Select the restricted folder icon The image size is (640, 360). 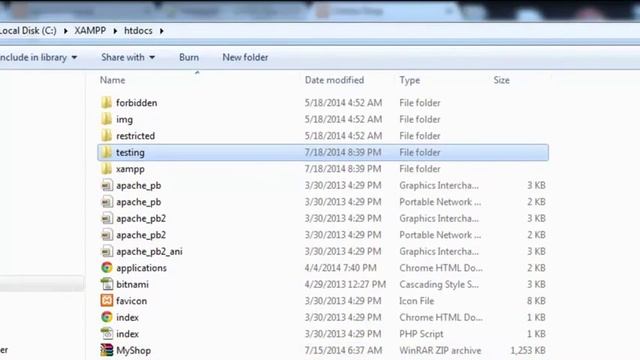coord(107,136)
